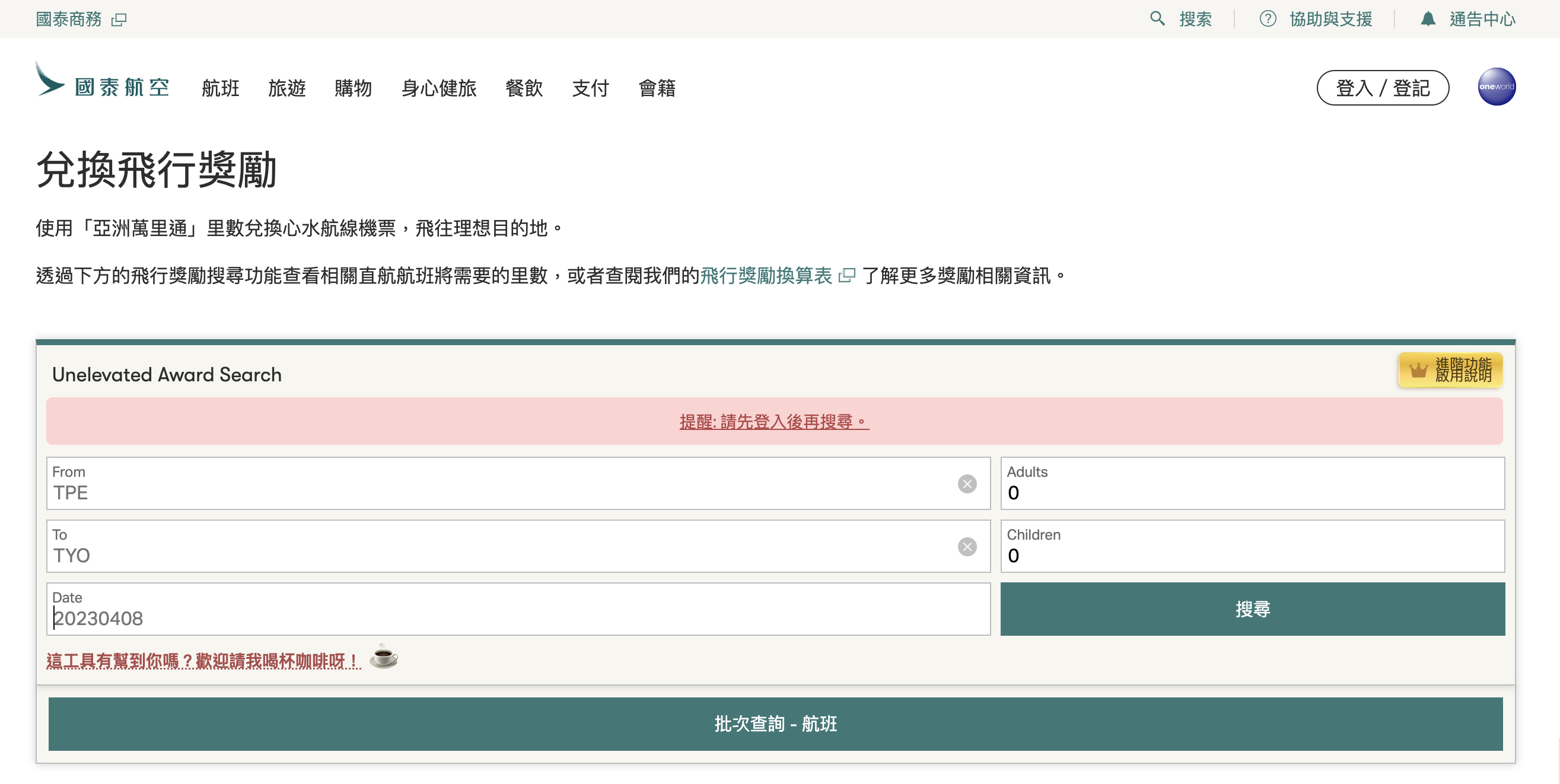Open the 身心健旅 menu
The image size is (1560, 784).
438,88
